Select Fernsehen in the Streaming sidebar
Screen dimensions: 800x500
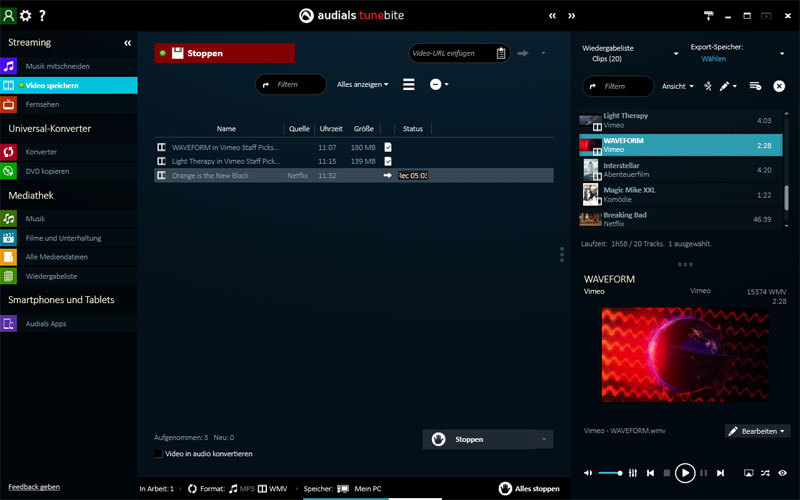click(x=43, y=104)
